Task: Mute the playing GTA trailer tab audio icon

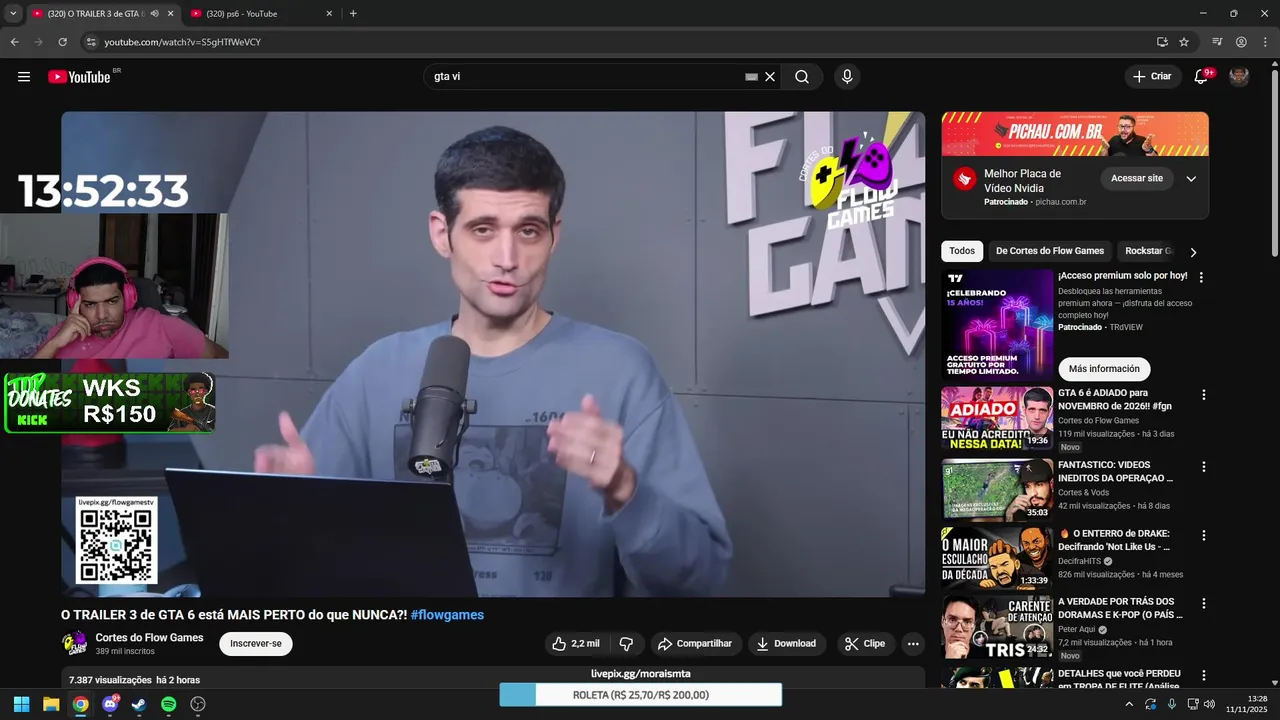Action: [x=154, y=14]
